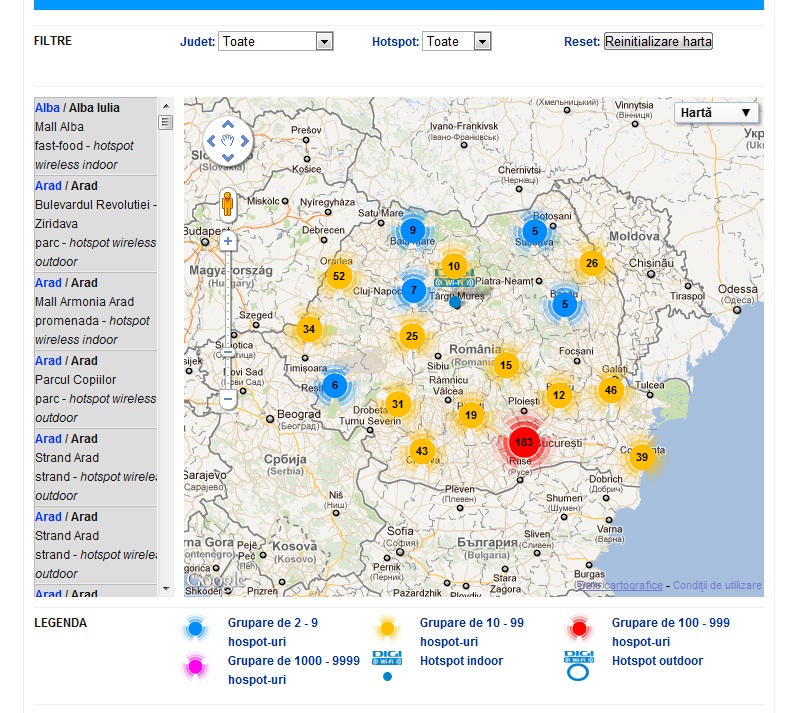Expand the Hartă map type selector
The height and width of the screenshot is (713, 789).
[x=716, y=113]
